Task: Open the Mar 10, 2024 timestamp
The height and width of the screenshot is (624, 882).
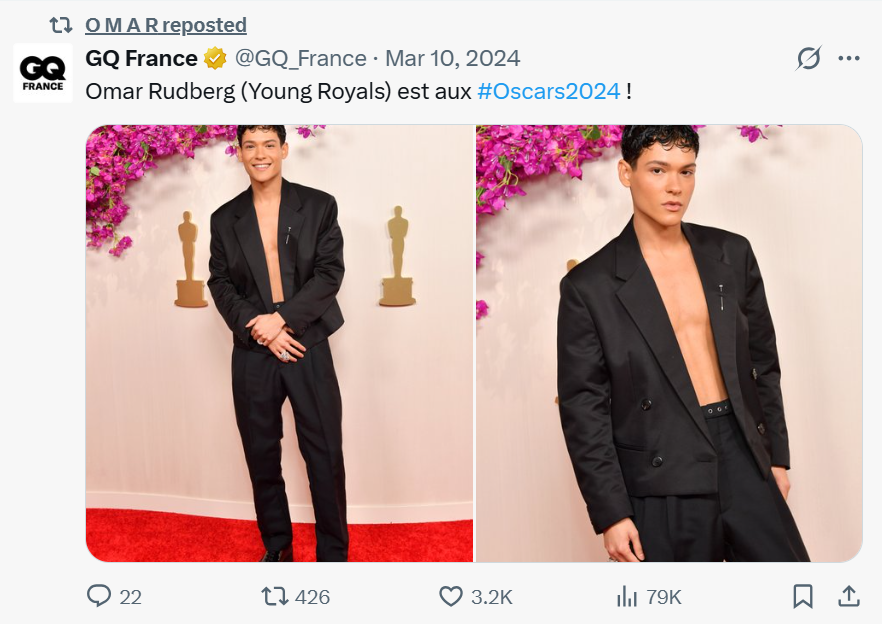Action: pos(452,58)
